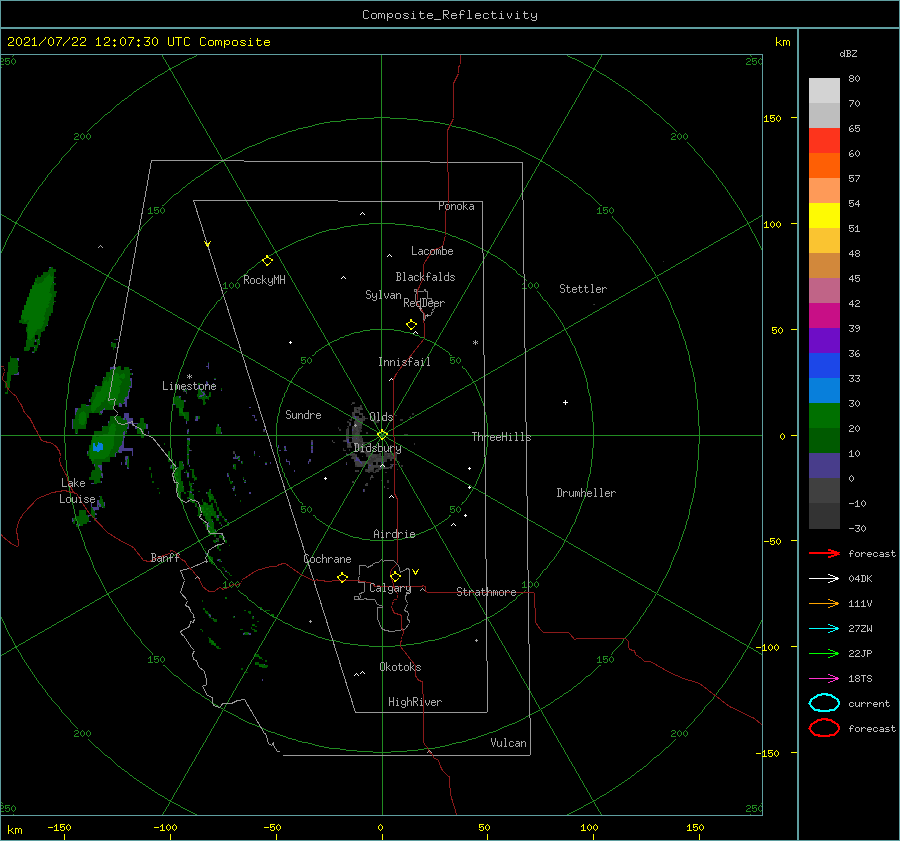Choose the light blue 33-30 dBZ swatch
The height and width of the screenshot is (841, 900).
point(824,391)
